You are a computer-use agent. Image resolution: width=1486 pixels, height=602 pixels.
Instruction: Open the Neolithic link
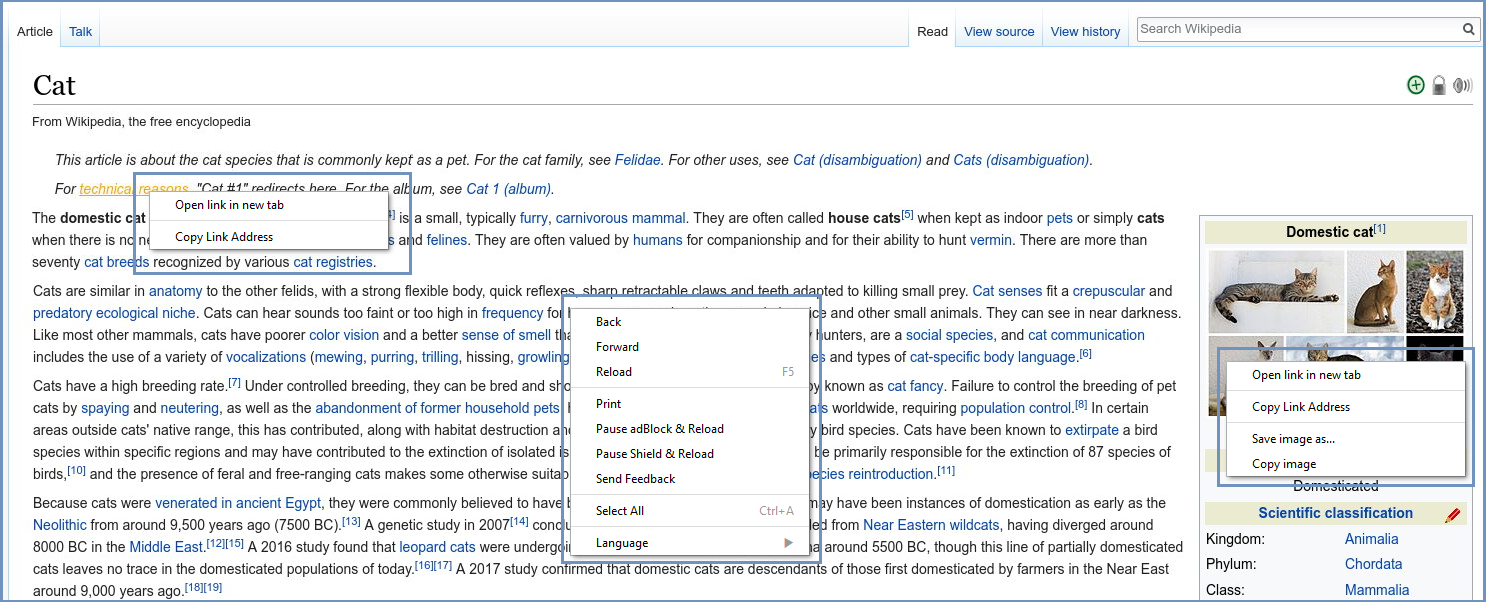tap(59, 525)
